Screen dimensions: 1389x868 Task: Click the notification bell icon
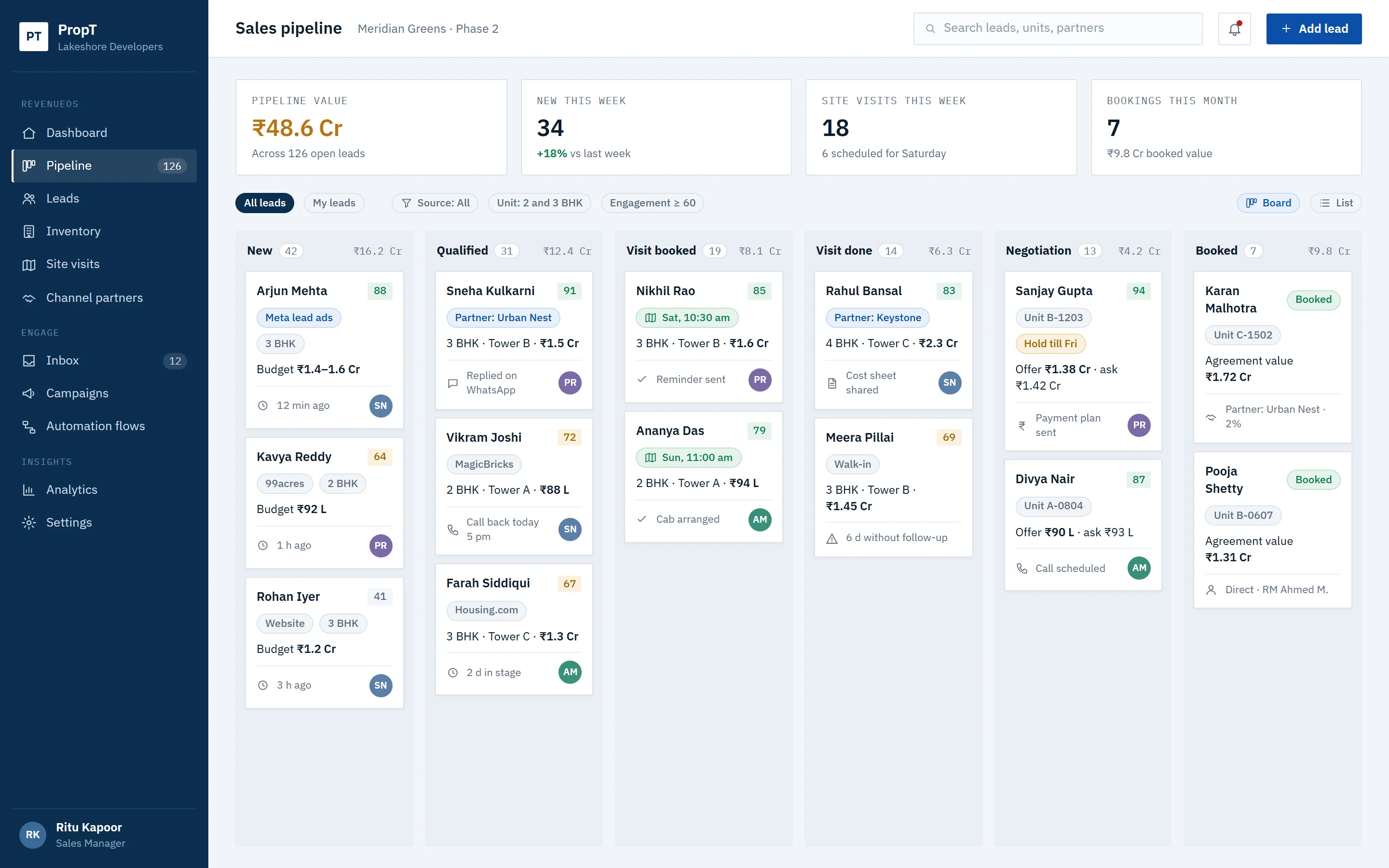(1234, 29)
